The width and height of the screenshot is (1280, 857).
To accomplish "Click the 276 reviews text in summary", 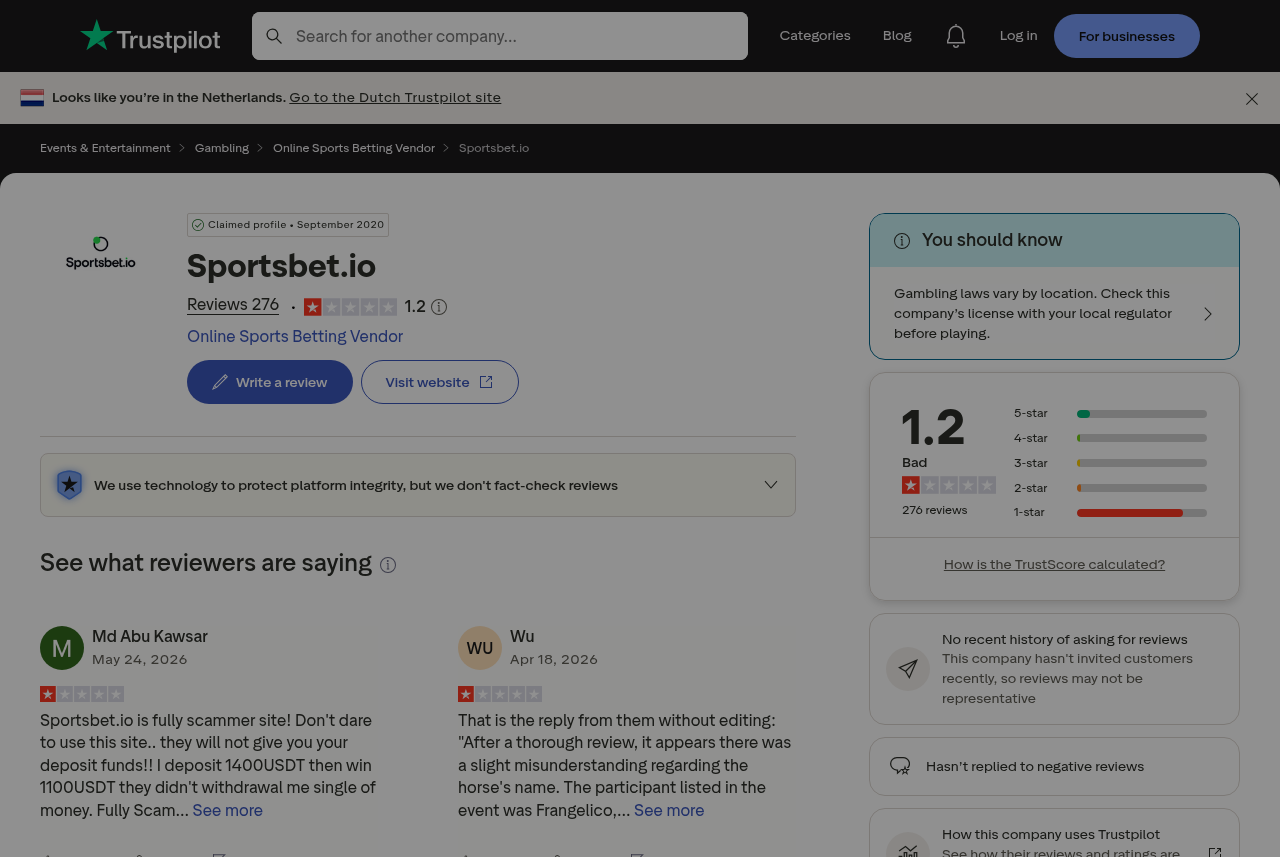I will (935, 510).
